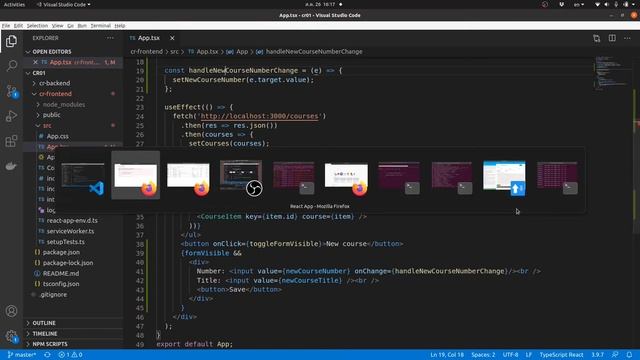This screenshot has height=360, width=640.
Task: Open Explorer panel More Actions ellipsis
Action: [110, 38]
